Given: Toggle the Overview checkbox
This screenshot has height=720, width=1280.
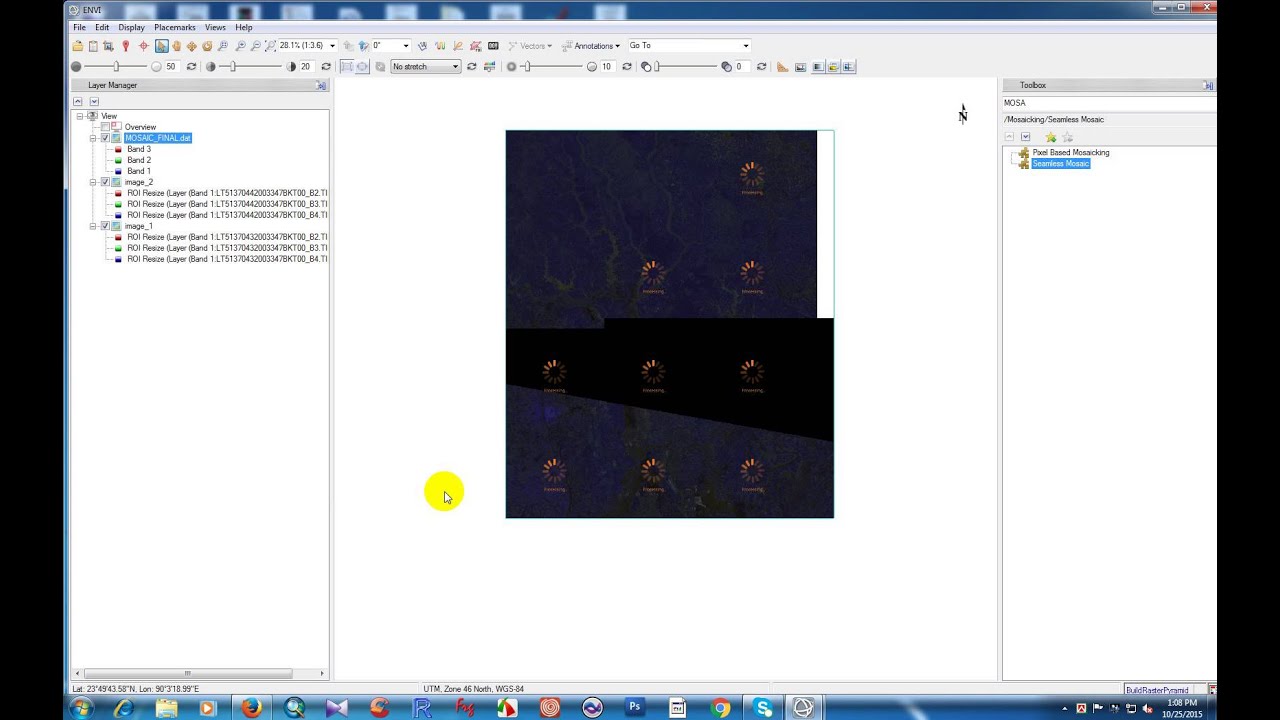Looking at the screenshot, I should (x=105, y=127).
